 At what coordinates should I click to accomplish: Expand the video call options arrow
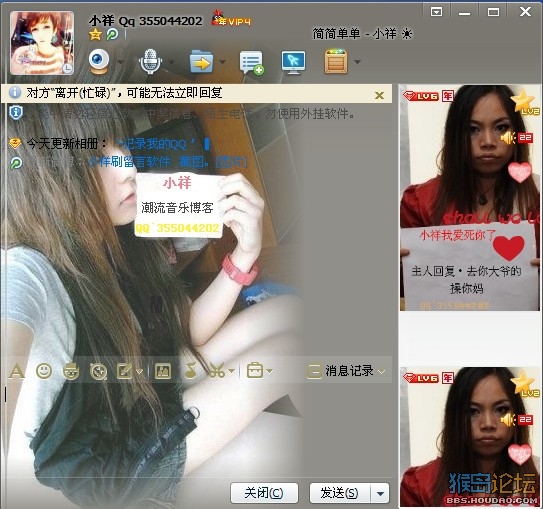coord(121,62)
